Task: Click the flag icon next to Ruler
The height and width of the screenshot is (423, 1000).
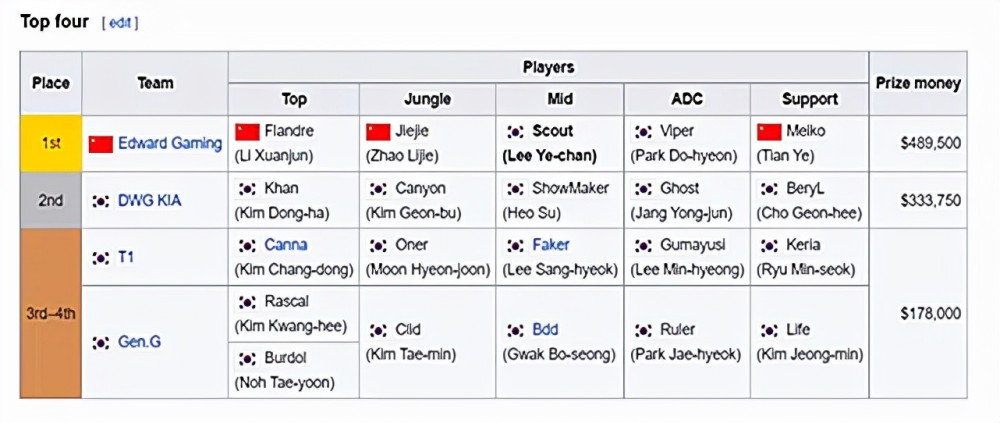Action: (x=643, y=330)
